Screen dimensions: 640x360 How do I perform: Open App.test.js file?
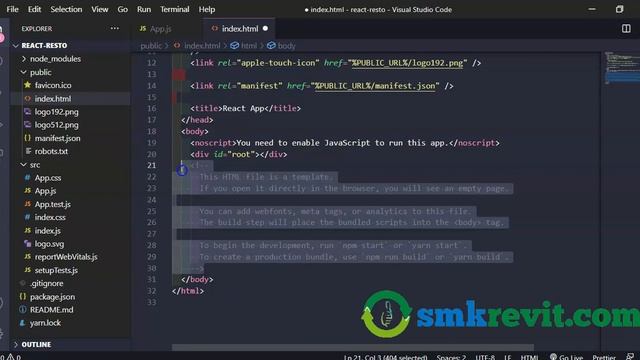pyautogui.click(x=53, y=204)
